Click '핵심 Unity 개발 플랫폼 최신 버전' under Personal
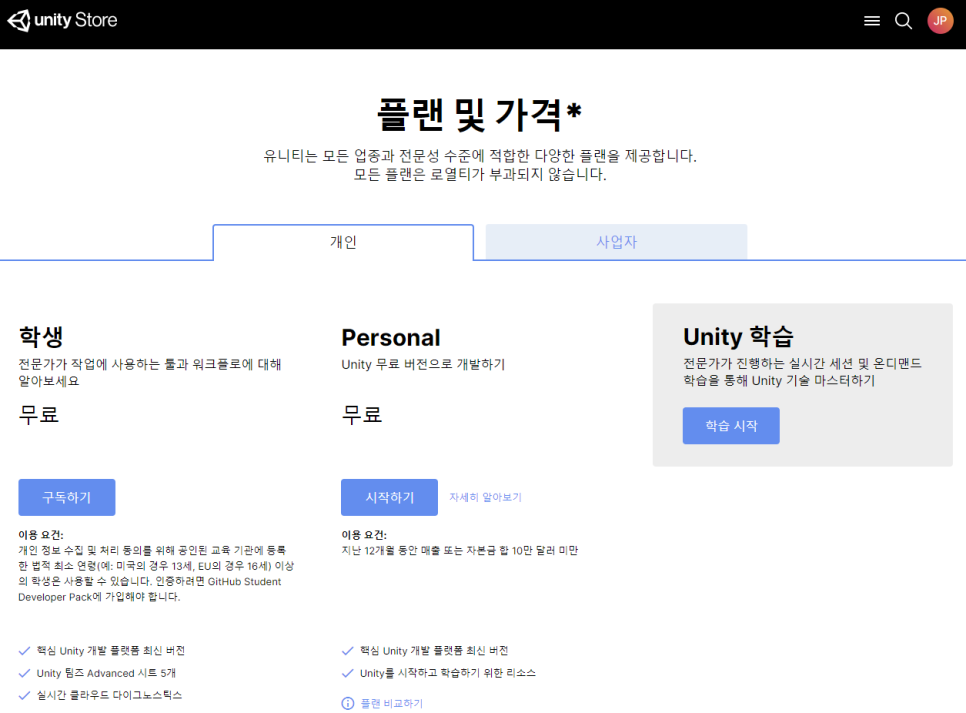The width and height of the screenshot is (966, 713). coord(434,651)
